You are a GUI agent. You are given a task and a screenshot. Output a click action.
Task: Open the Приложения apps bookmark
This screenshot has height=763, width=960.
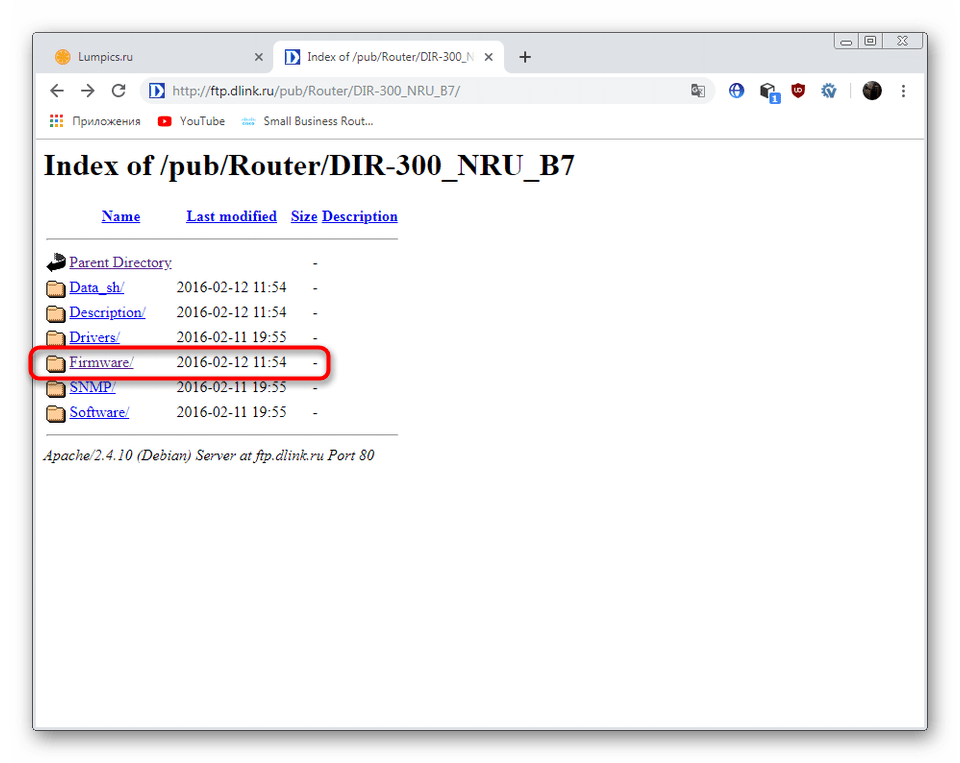95,121
